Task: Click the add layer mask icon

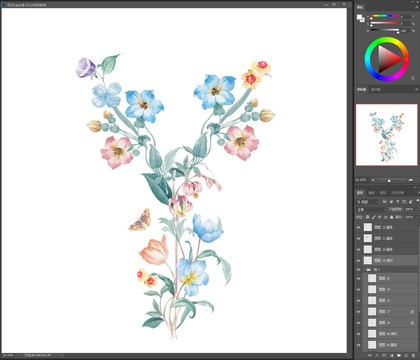Action: (x=384, y=355)
